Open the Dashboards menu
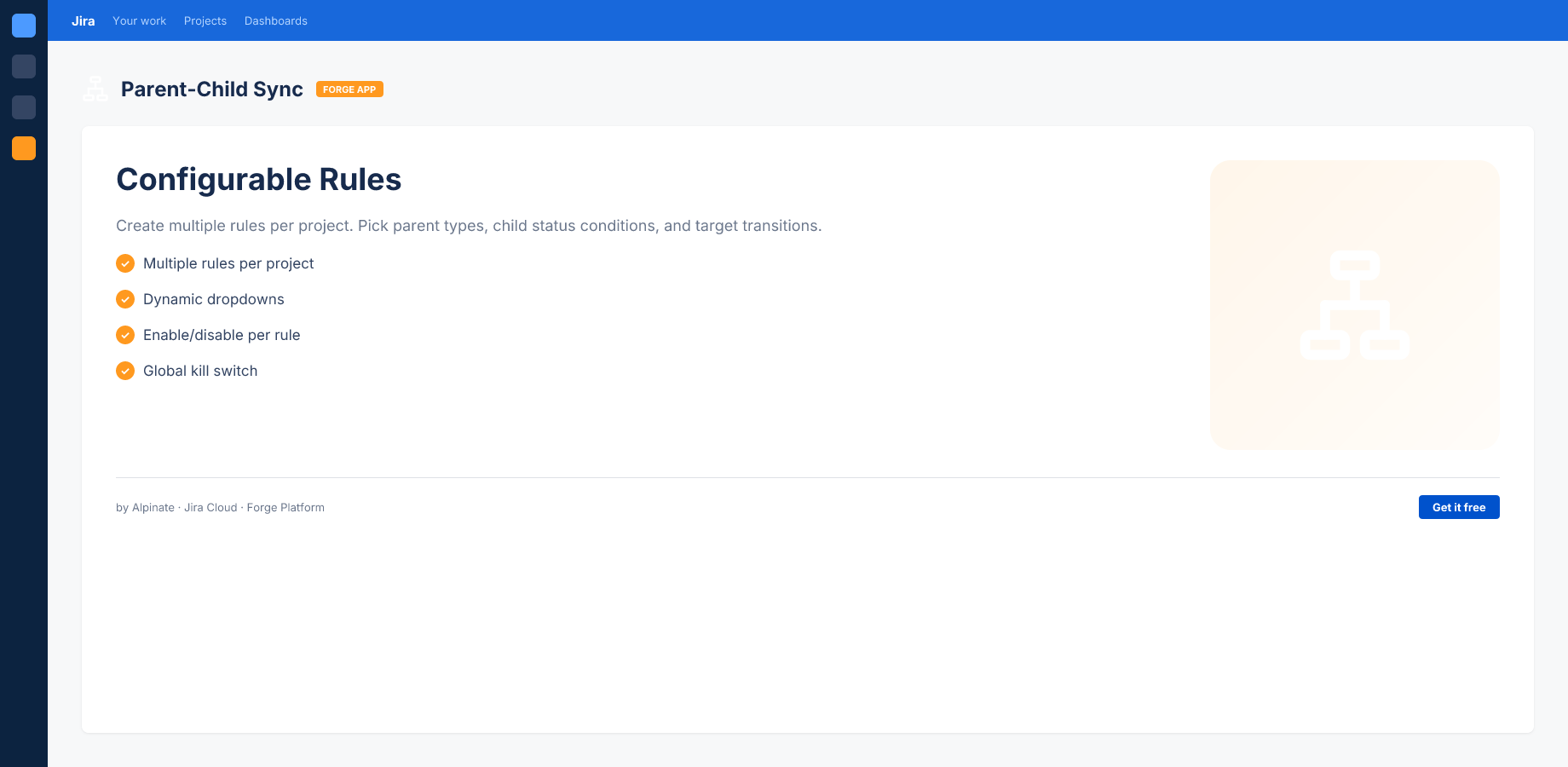Screen dimensions: 1568x767 (276, 20)
